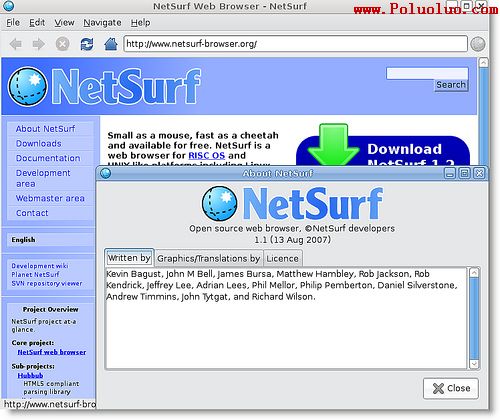
Task: Open the Navigate menu
Action: [x=102, y=23]
